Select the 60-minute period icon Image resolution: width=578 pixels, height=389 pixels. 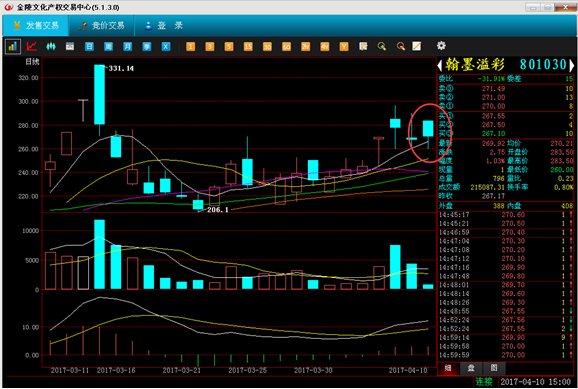[286, 46]
